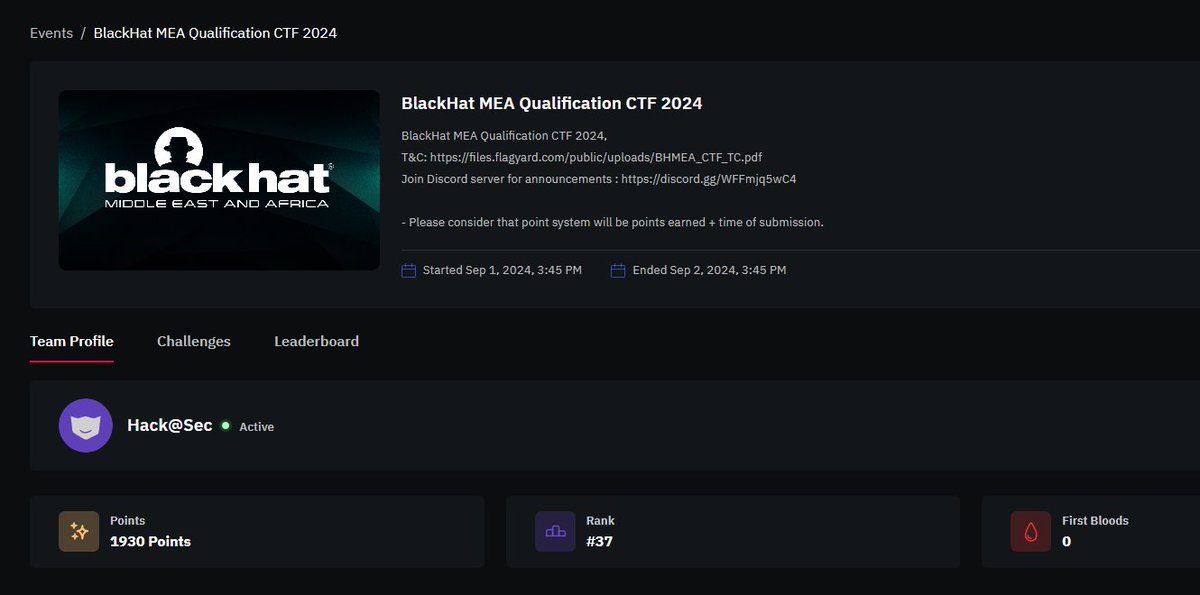Open the Leaderboard tab
Screen dimensions: 1200x595
tap(316, 341)
